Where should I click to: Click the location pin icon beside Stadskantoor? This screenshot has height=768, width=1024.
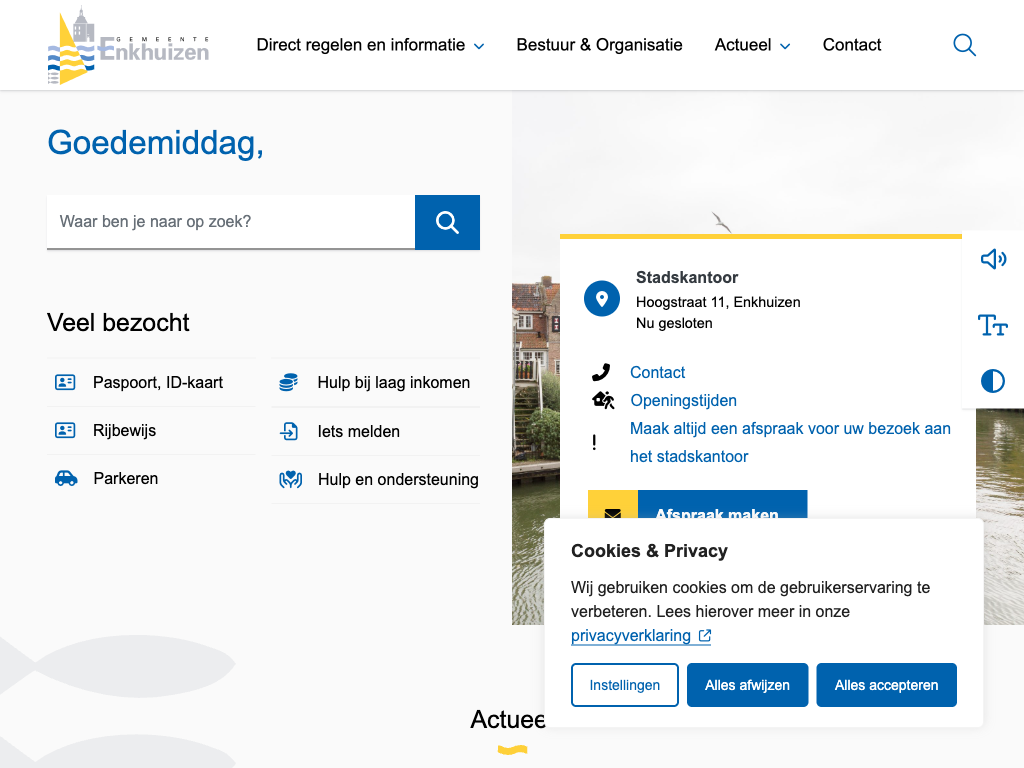click(602, 298)
